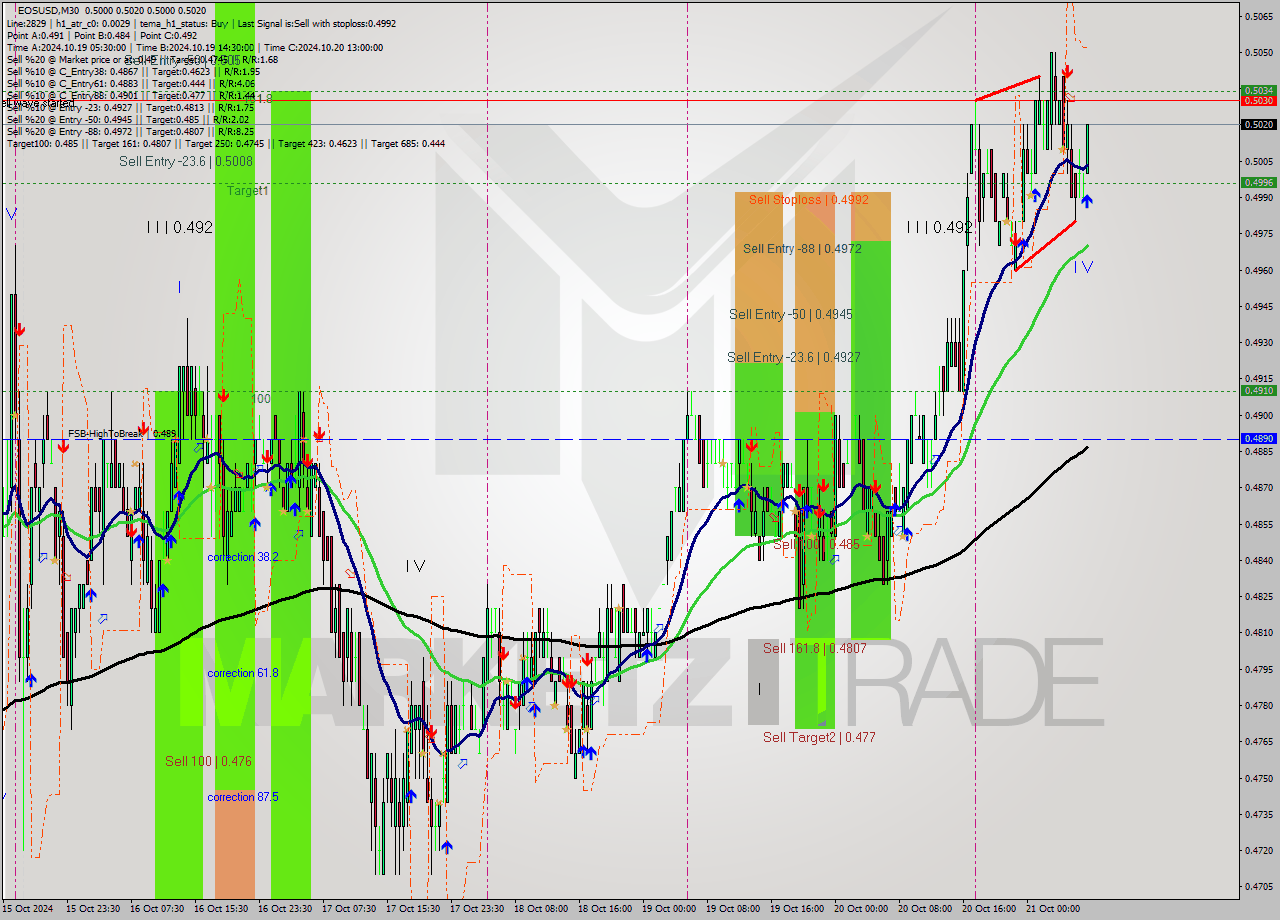Viewport: 1280px width, 920px height.
Task: Select the blue 0.4890 price tag
Action: tap(1257, 438)
